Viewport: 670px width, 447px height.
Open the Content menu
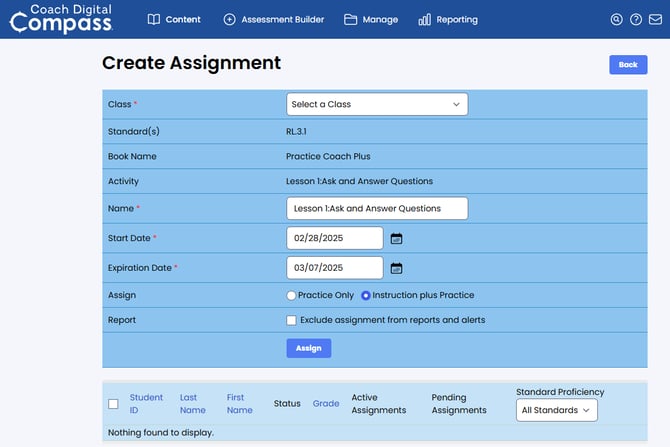174,19
